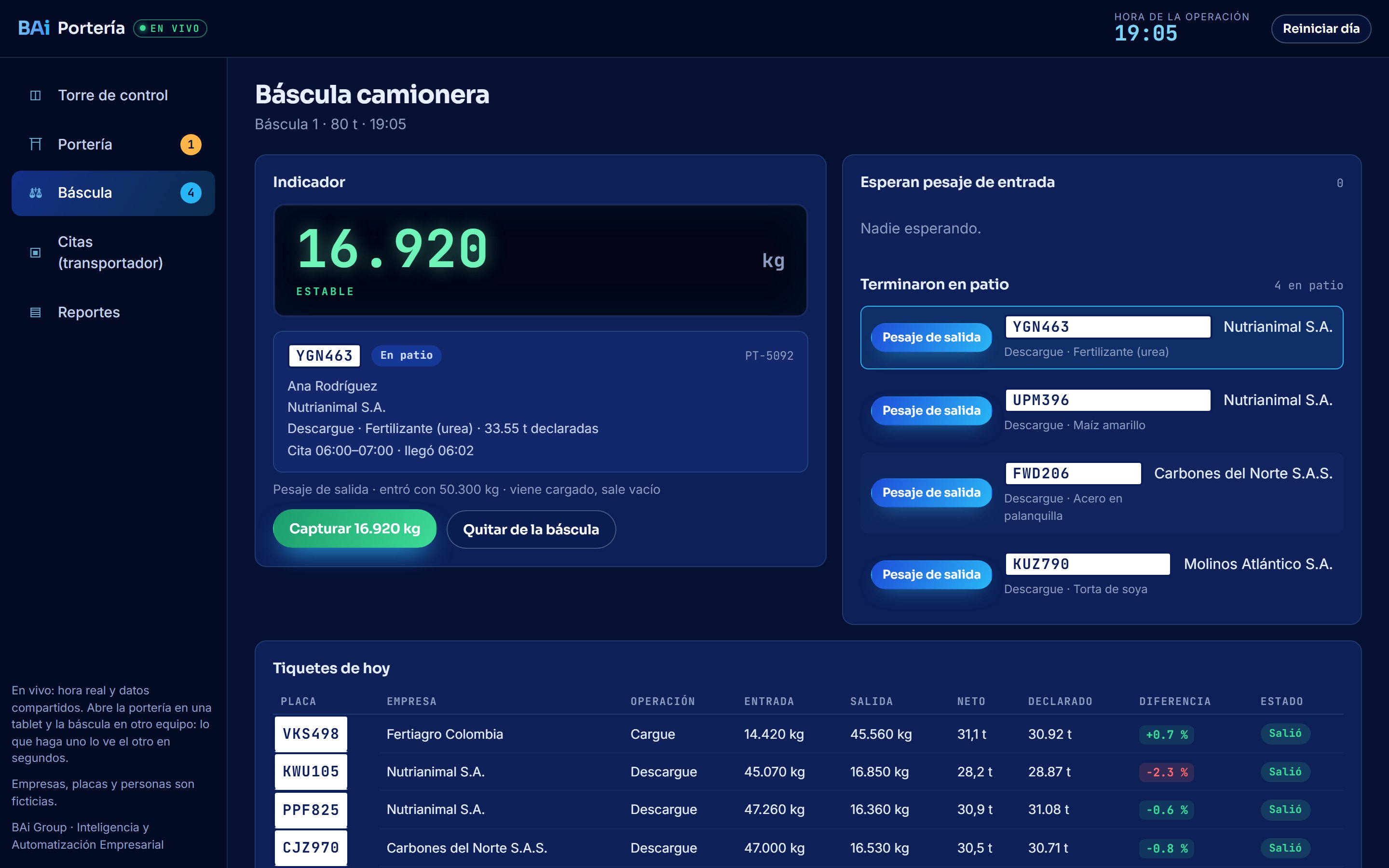Click the DIFERENCIA column header

(x=1175, y=702)
